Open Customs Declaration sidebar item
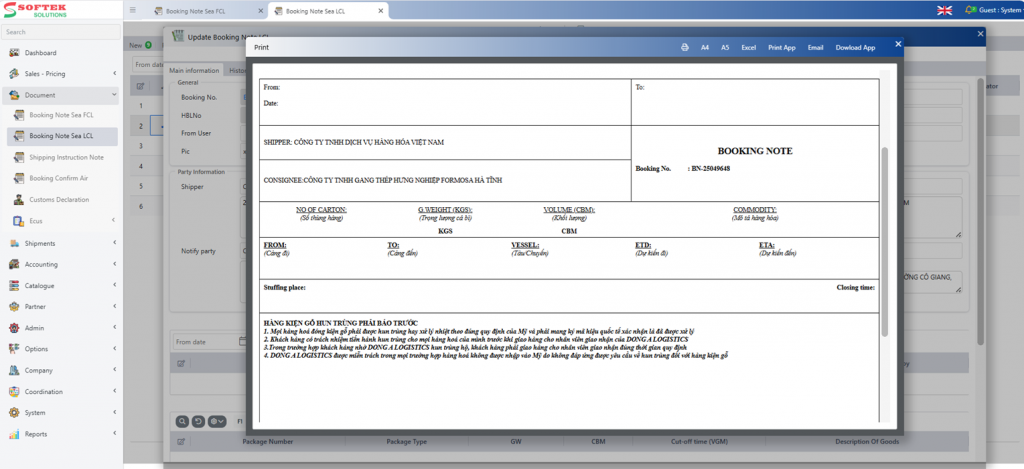Image resolution: width=1024 pixels, height=469 pixels. [x=59, y=200]
